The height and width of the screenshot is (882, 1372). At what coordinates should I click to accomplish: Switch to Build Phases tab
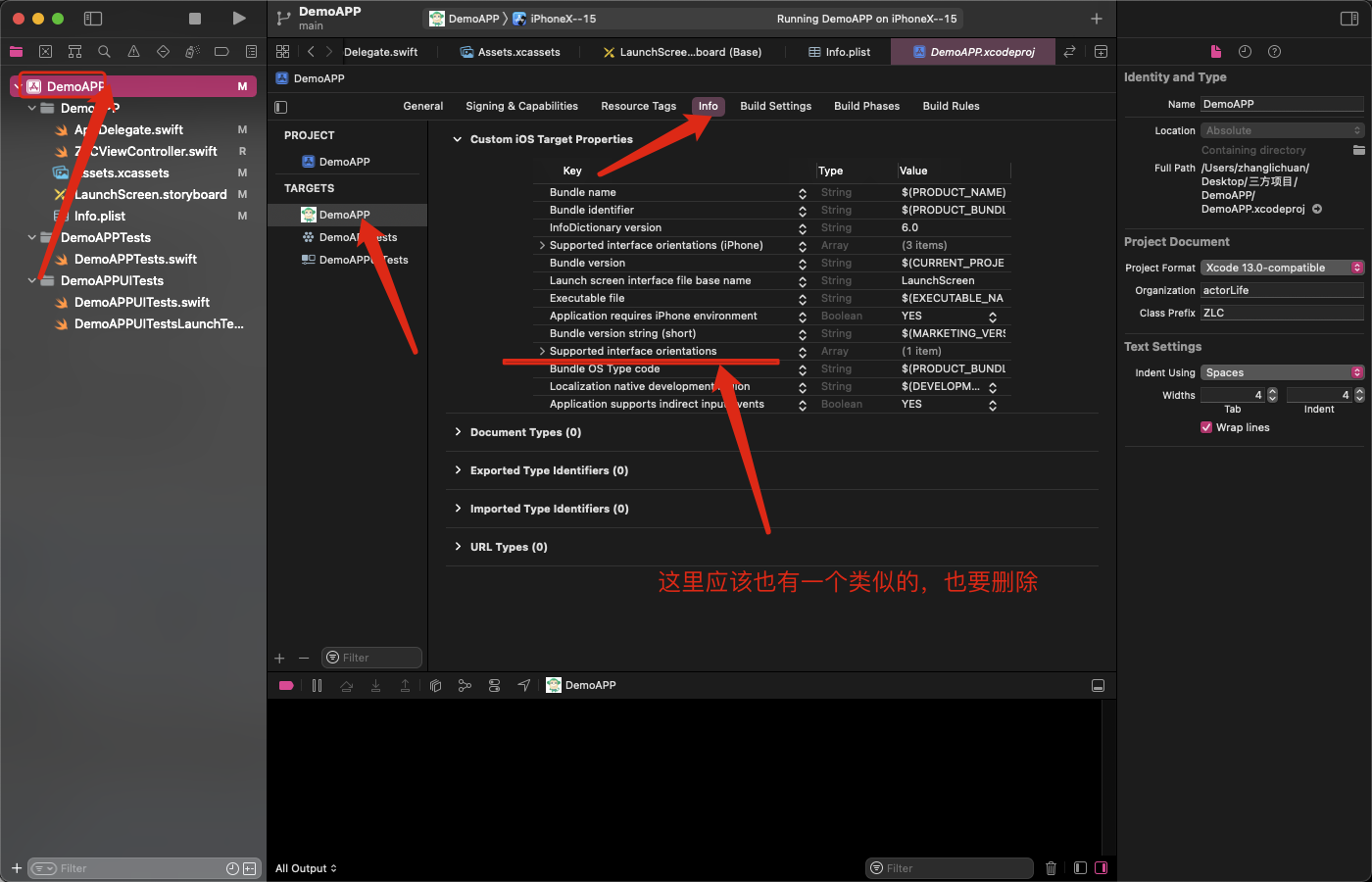coord(866,106)
